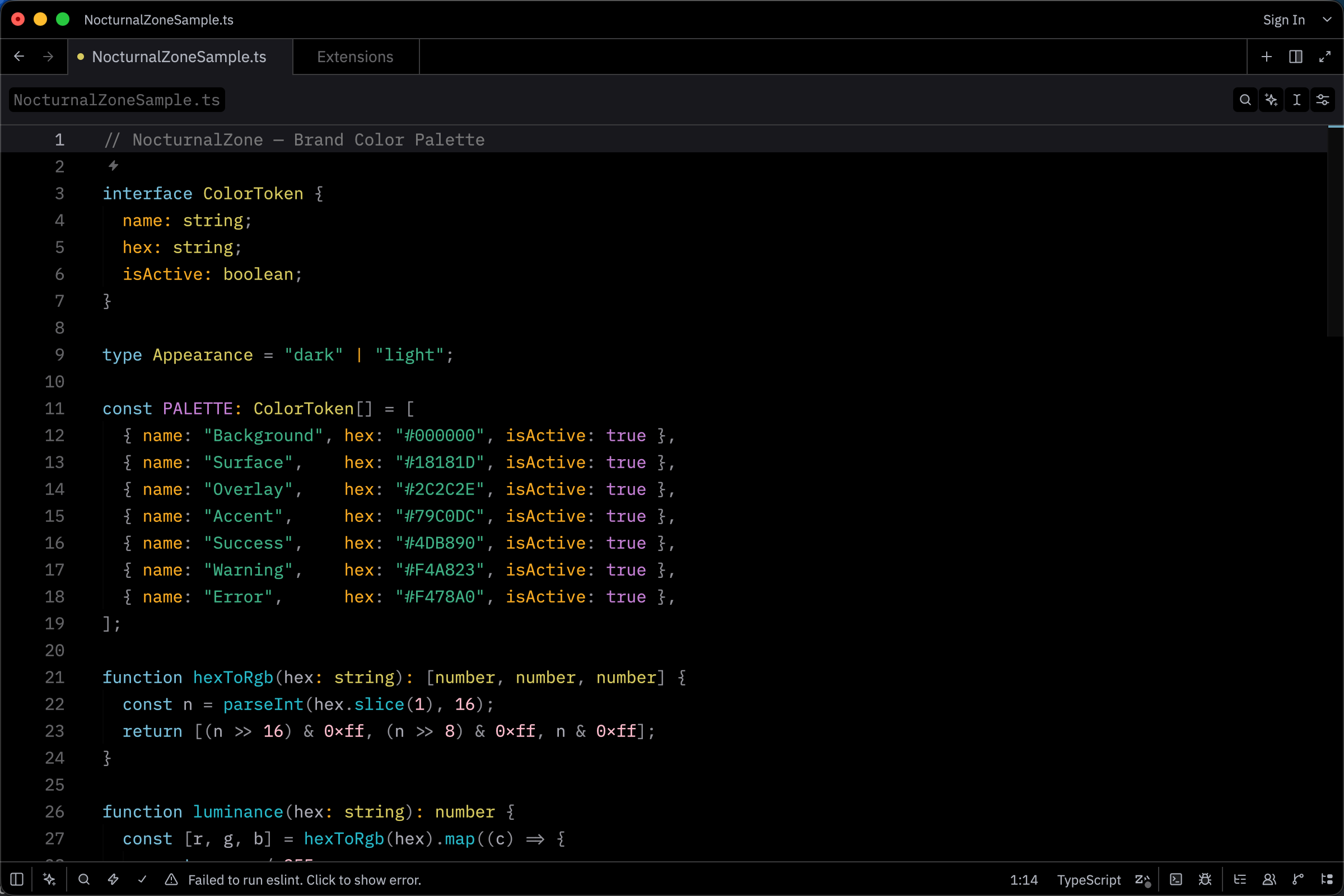
Task: Open the debugger panel bug icon
Action: point(1205,879)
